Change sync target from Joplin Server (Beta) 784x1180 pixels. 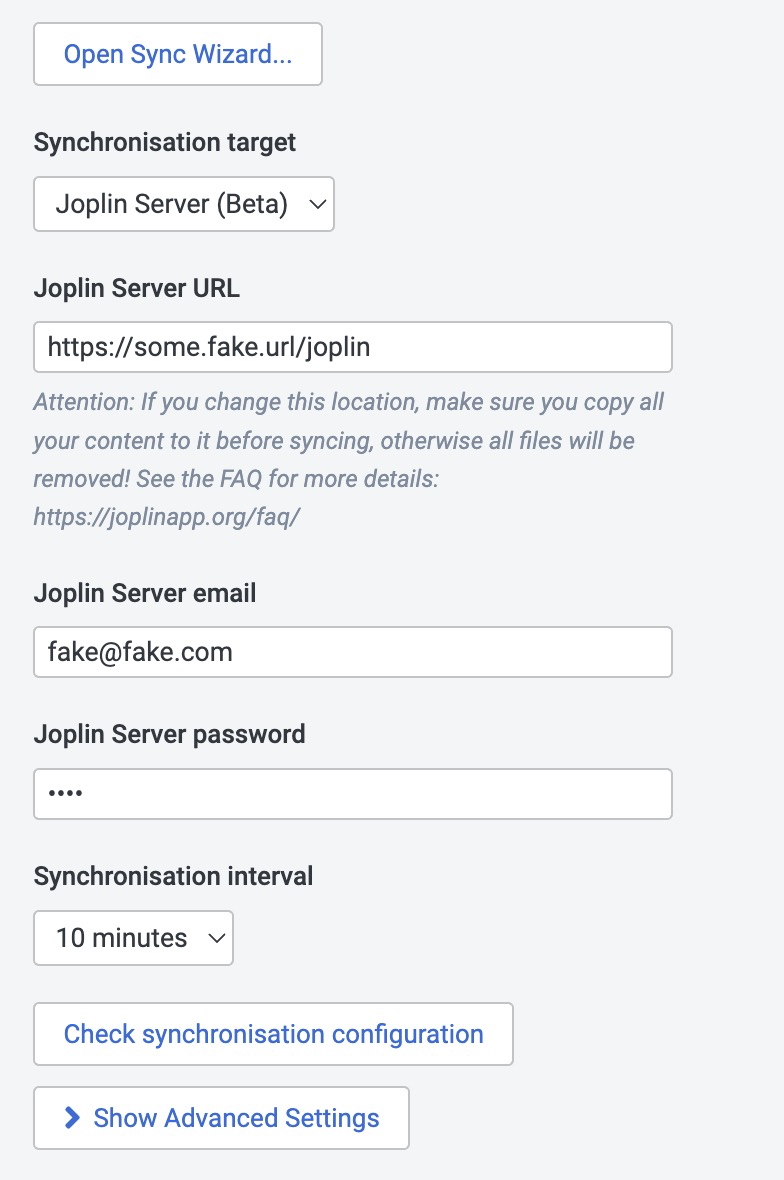click(184, 204)
